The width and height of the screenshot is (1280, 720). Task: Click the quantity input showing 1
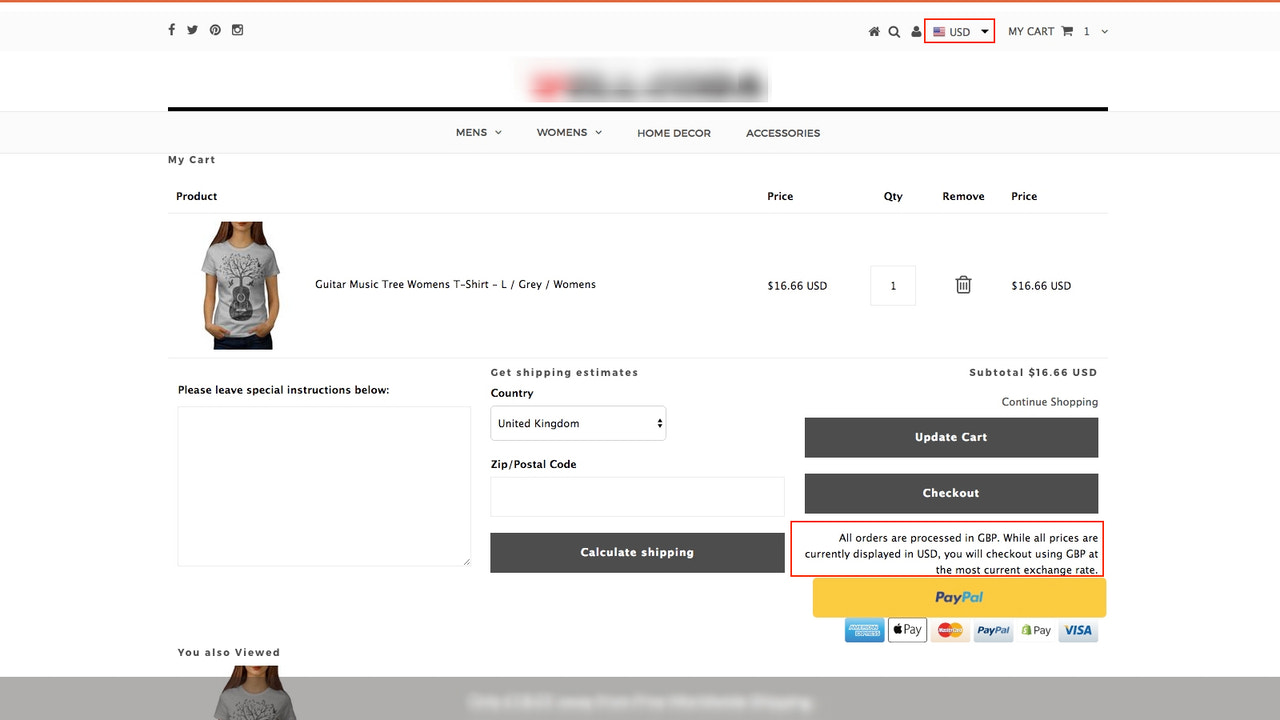[892, 285]
